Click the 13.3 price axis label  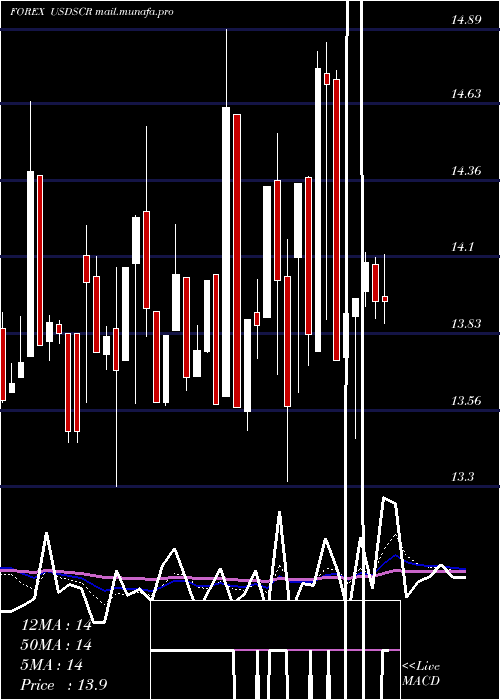tap(462, 477)
